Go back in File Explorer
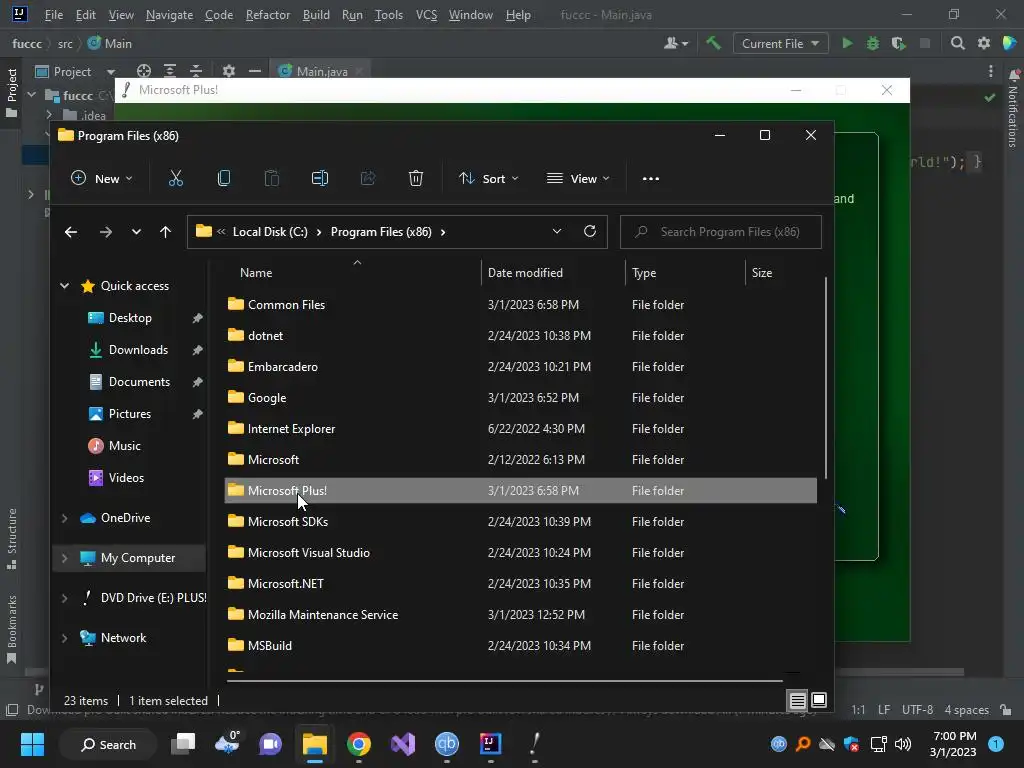1024x768 pixels. [71, 232]
